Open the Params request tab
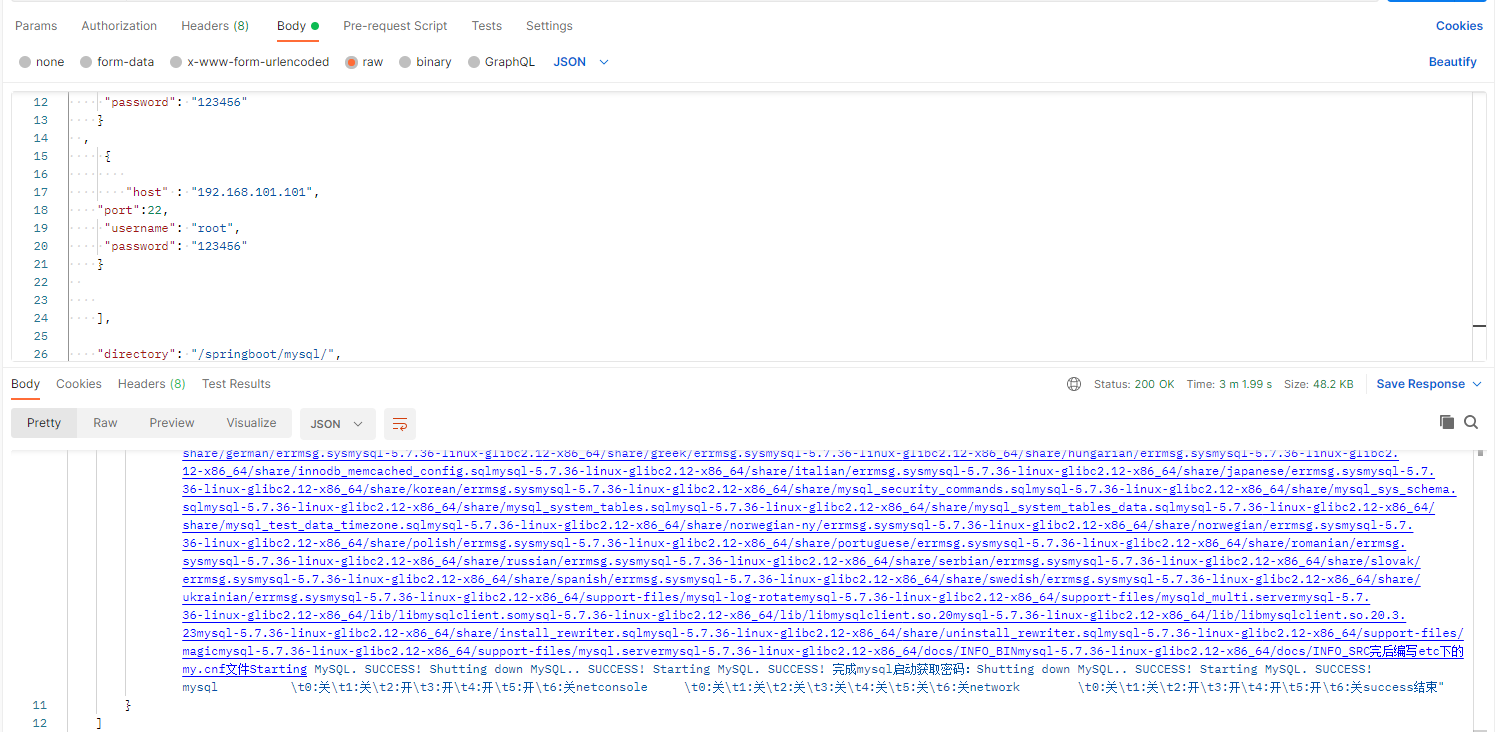1508x732 pixels. (x=36, y=26)
